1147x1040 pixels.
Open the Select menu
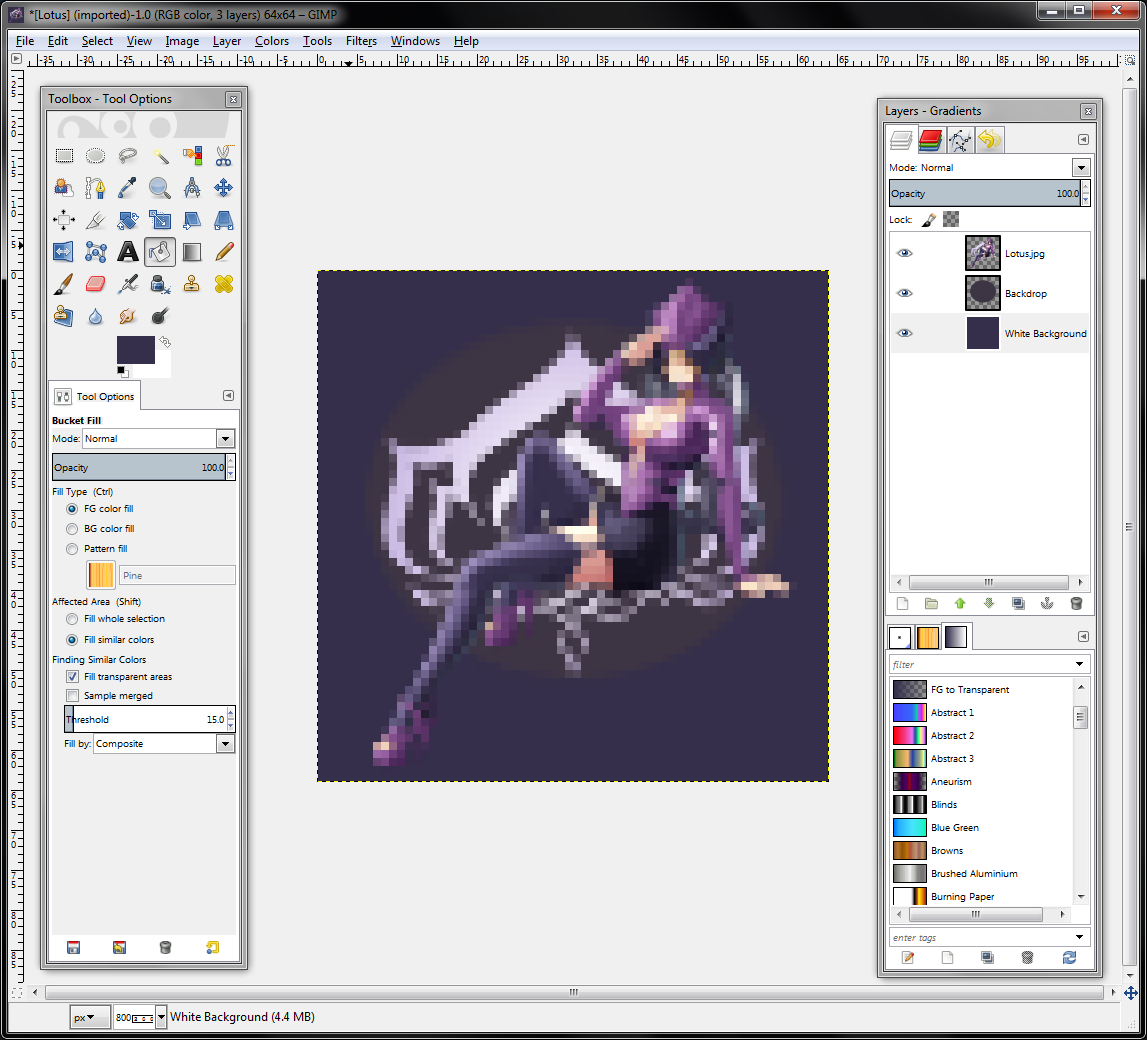pos(97,41)
